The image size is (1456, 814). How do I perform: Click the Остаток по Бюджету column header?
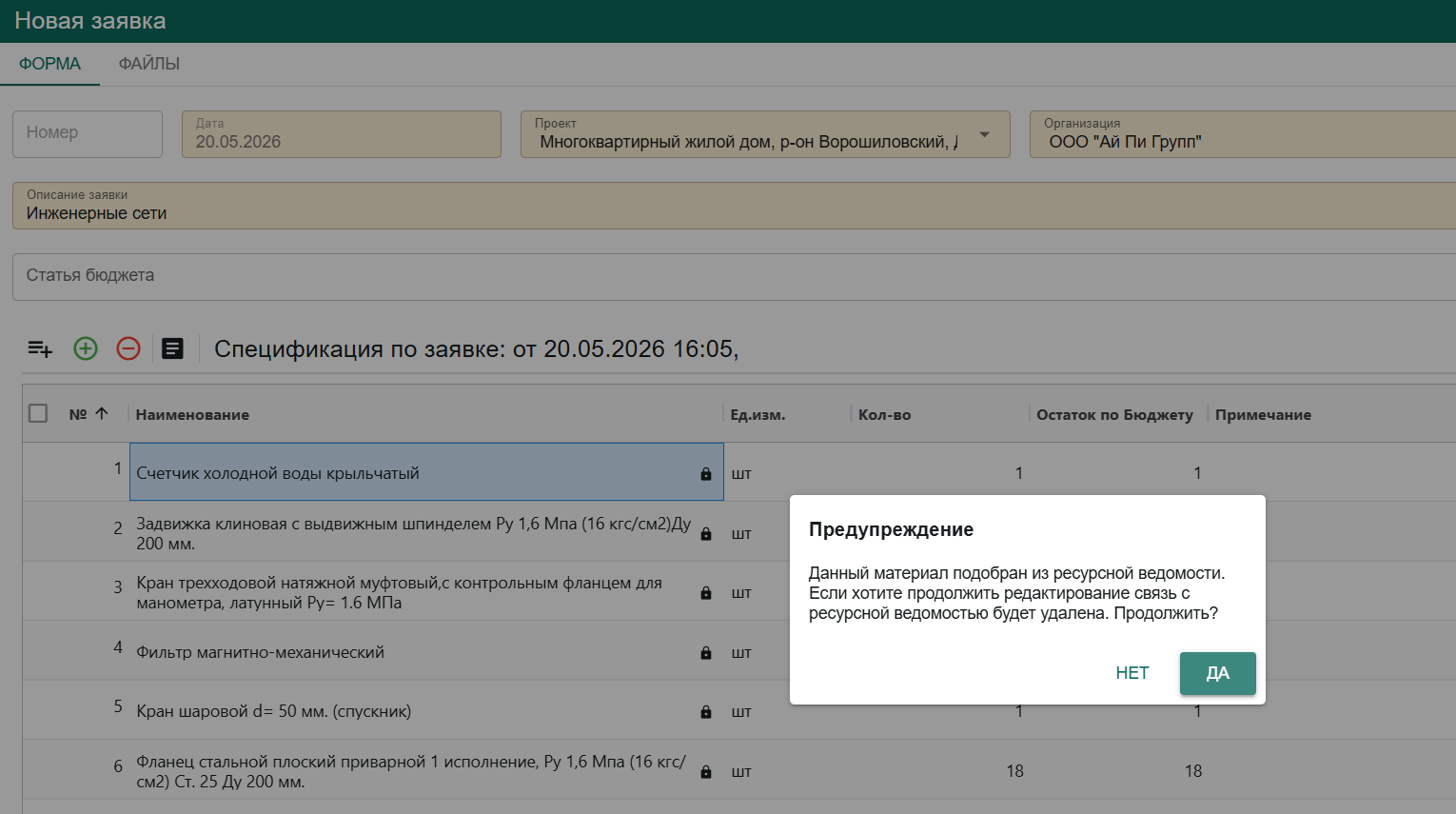coord(1114,415)
